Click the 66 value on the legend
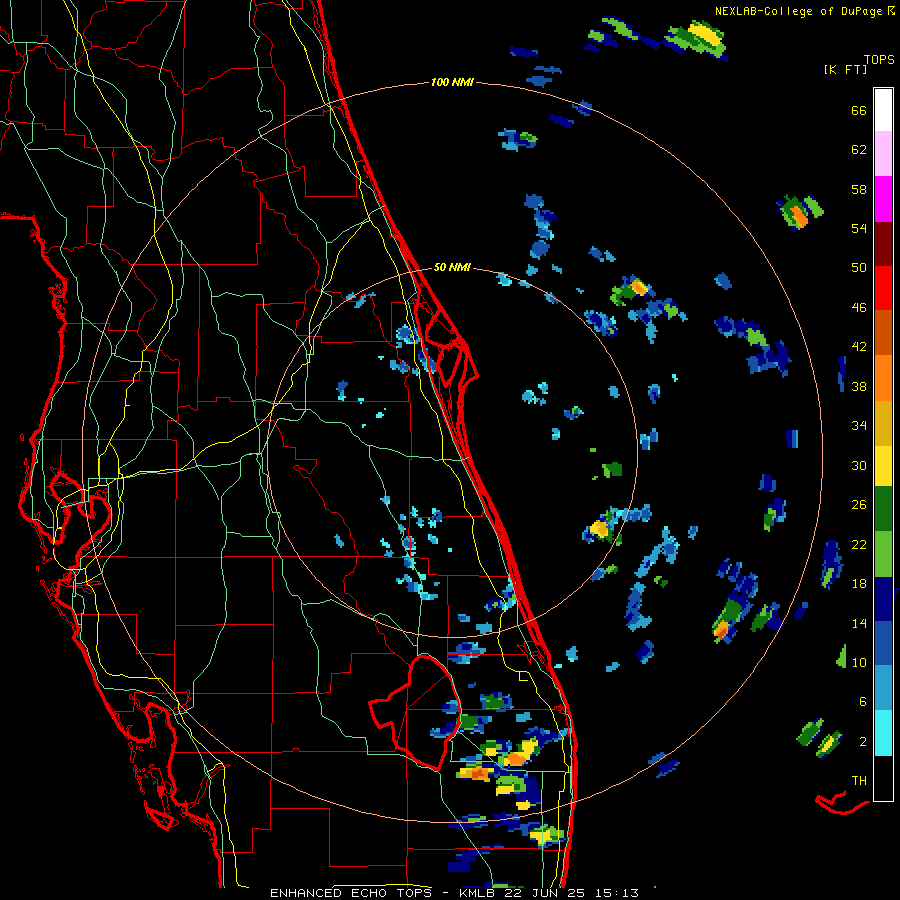The width and height of the screenshot is (900, 900). click(859, 110)
